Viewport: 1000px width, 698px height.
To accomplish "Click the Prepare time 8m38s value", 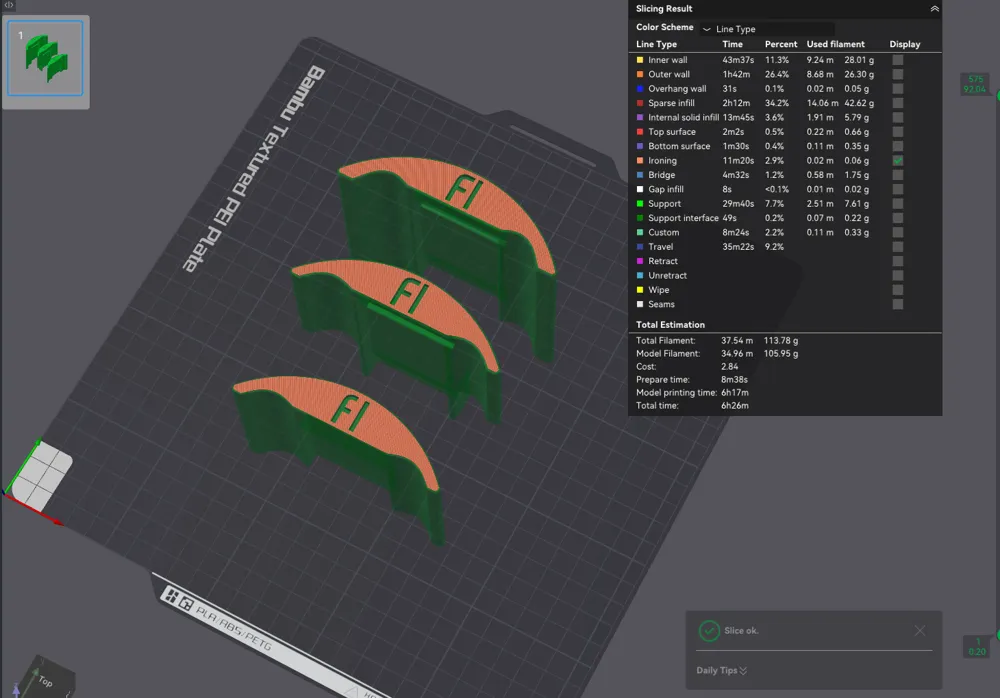I will (x=734, y=380).
